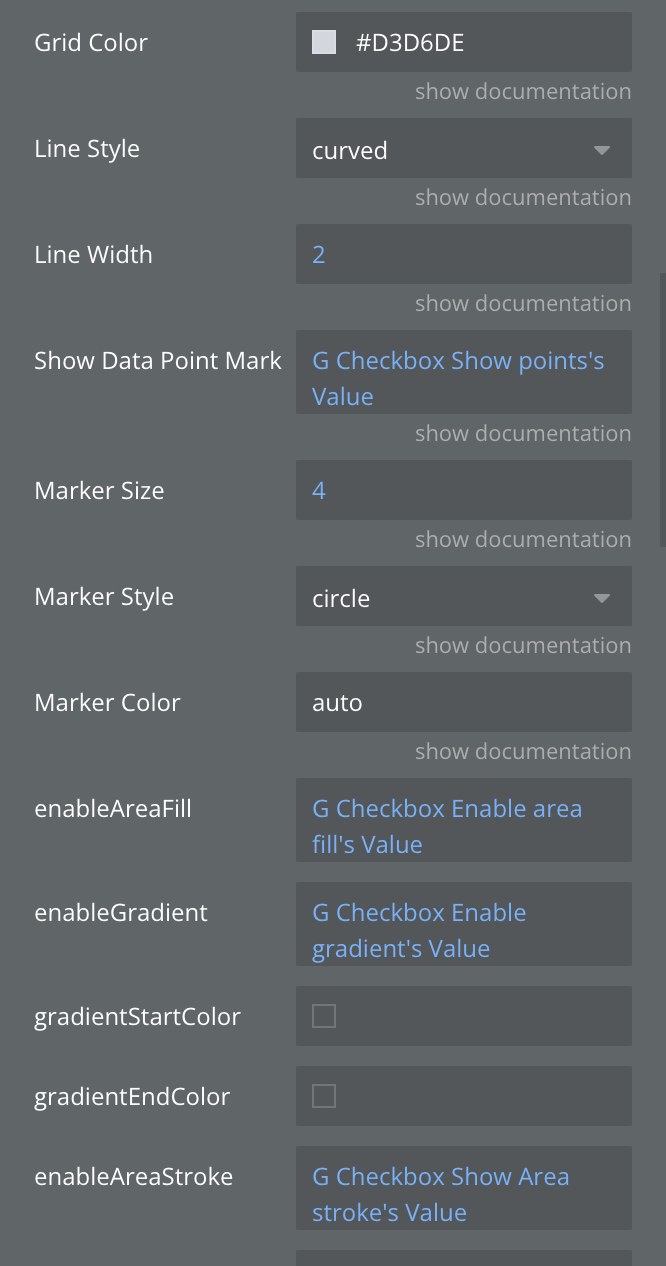Show documentation for Marker Size

tap(523, 540)
